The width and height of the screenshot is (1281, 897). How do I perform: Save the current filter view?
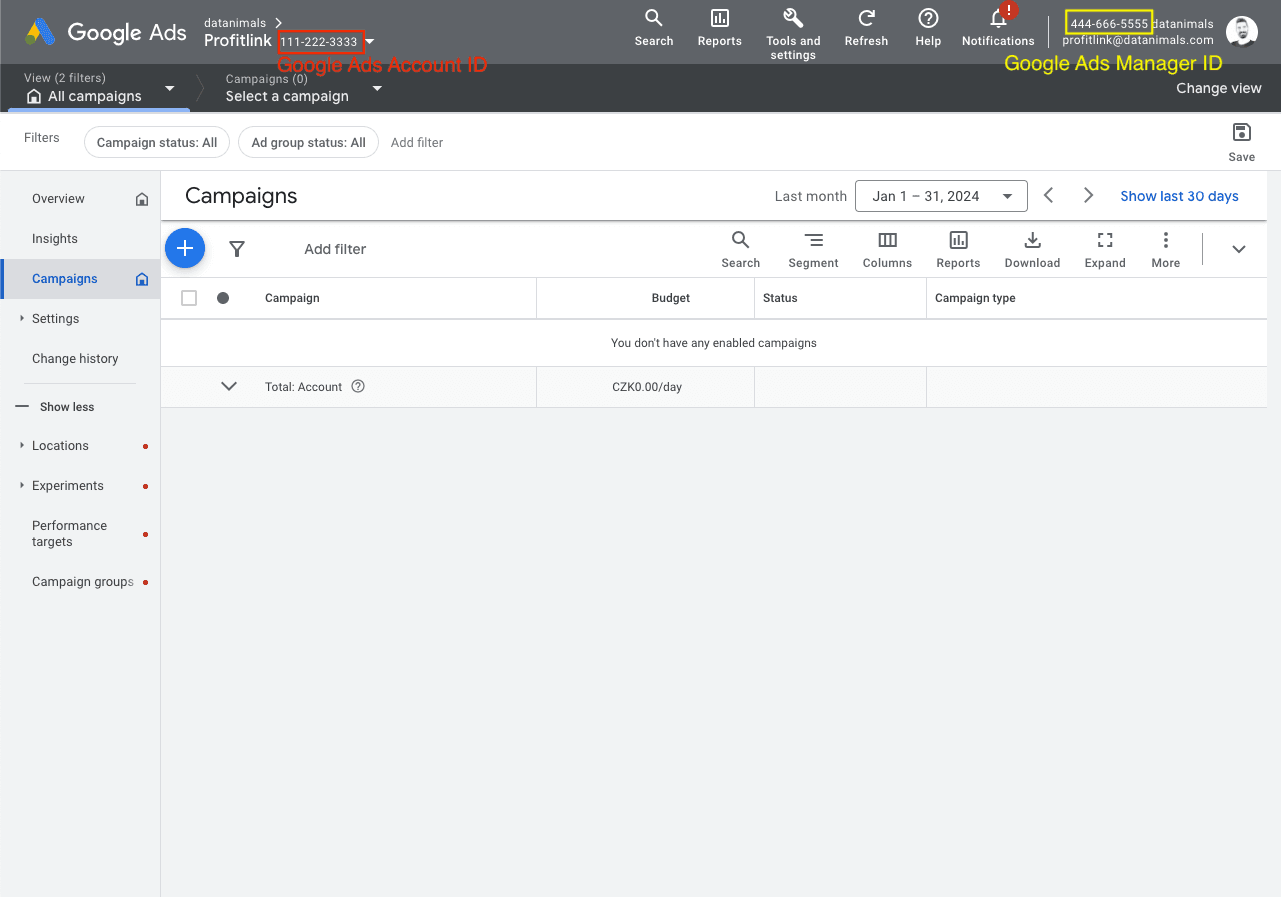pos(1242,142)
